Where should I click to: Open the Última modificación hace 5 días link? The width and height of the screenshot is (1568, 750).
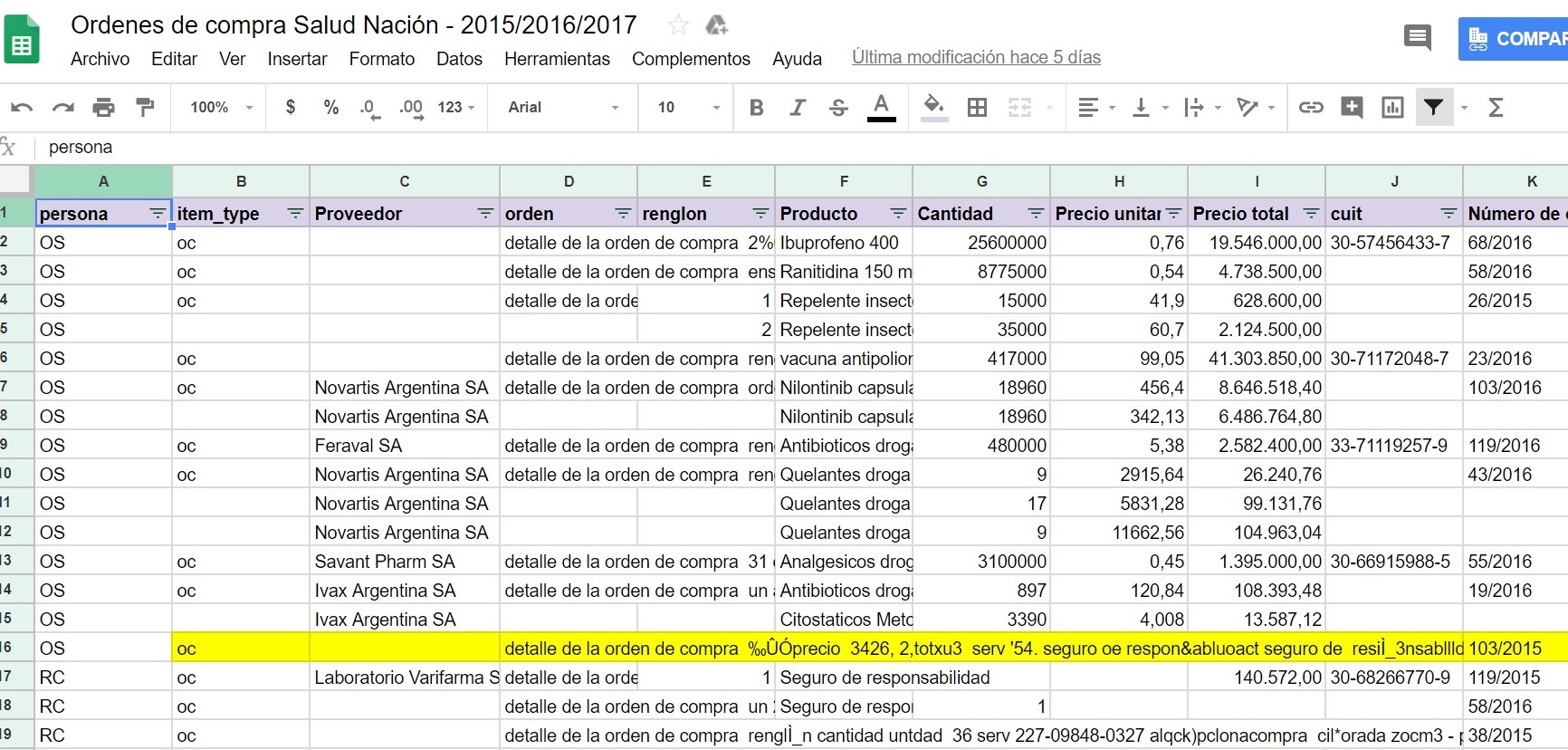coord(976,57)
